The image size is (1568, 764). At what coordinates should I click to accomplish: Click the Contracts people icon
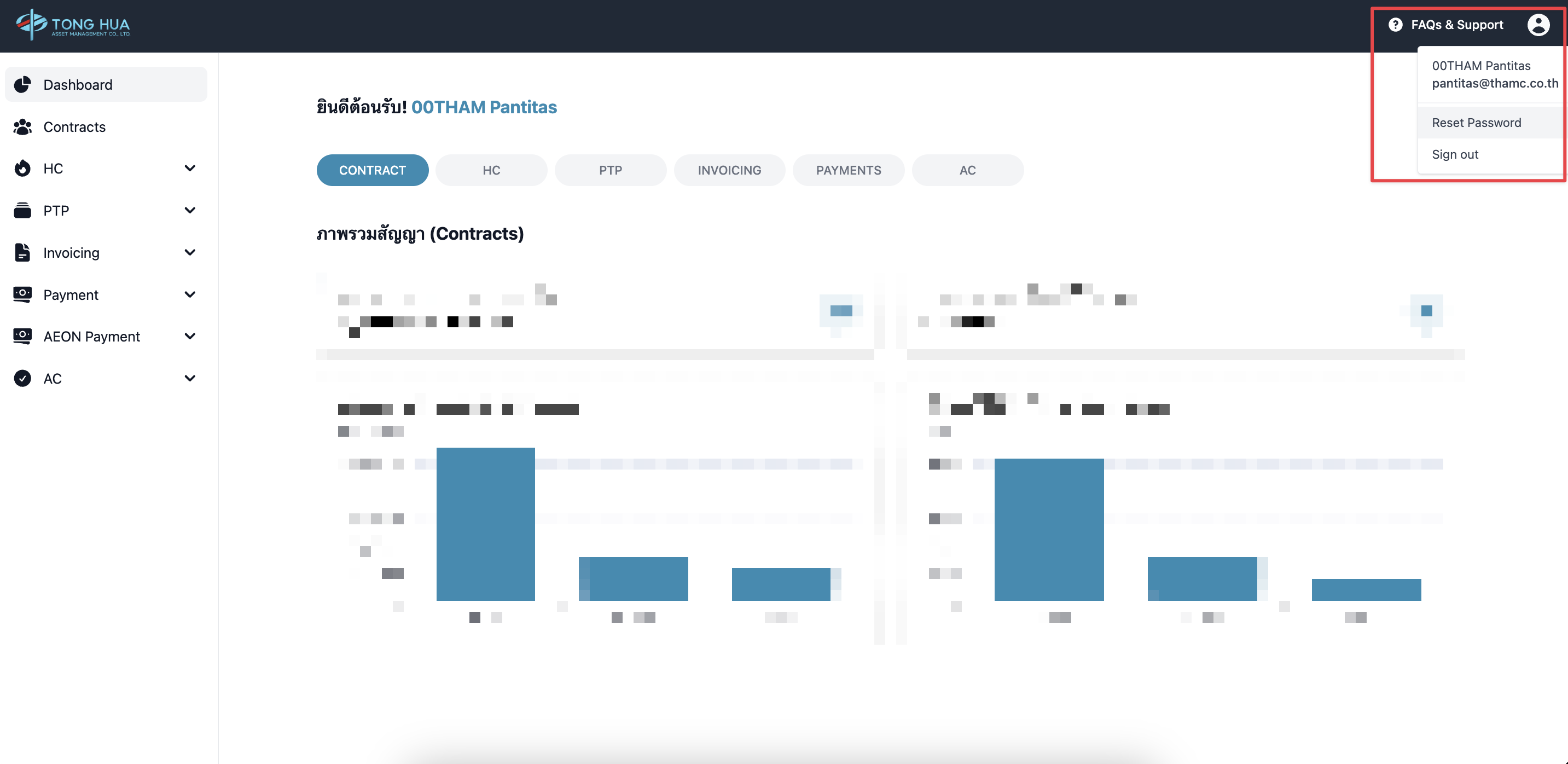22,126
